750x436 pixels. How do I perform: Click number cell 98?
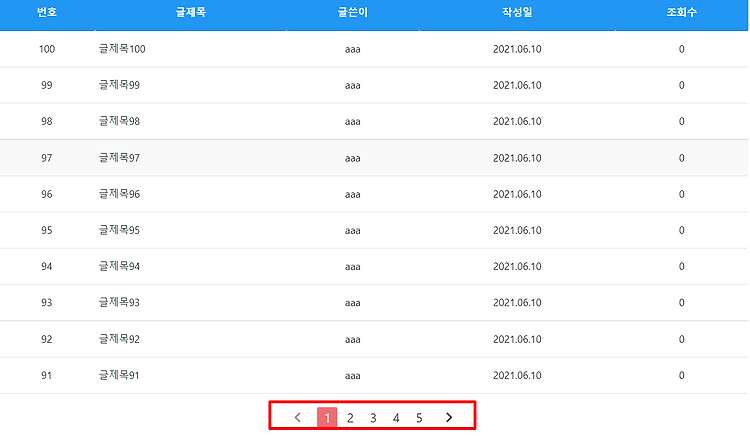point(46,121)
